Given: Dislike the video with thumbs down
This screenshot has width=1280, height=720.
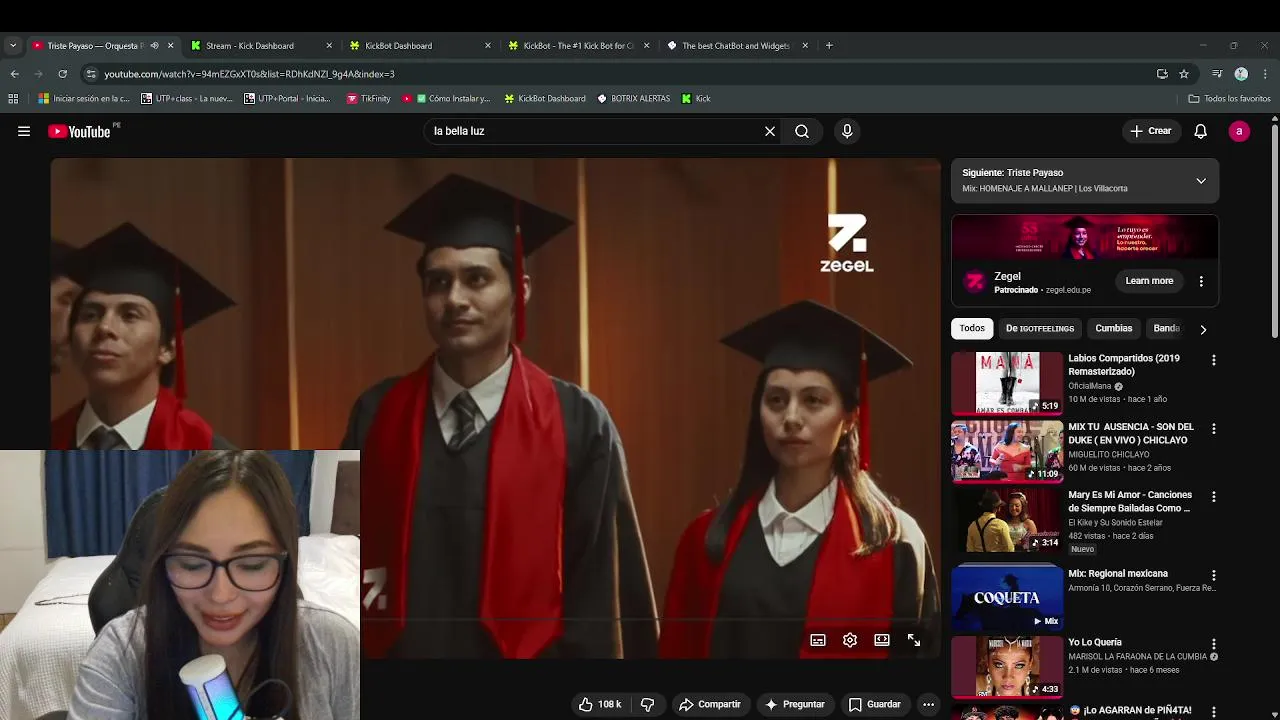Looking at the screenshot, I should (647, 704).
